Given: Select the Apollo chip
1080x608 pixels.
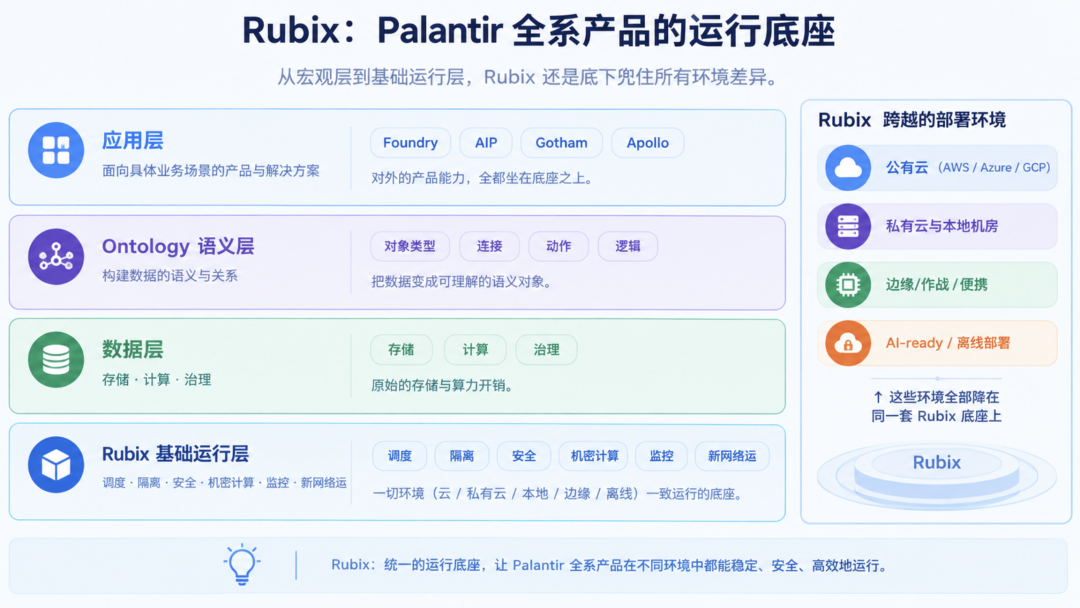Looking at the screenshot, I should click(x=647, y=143).
